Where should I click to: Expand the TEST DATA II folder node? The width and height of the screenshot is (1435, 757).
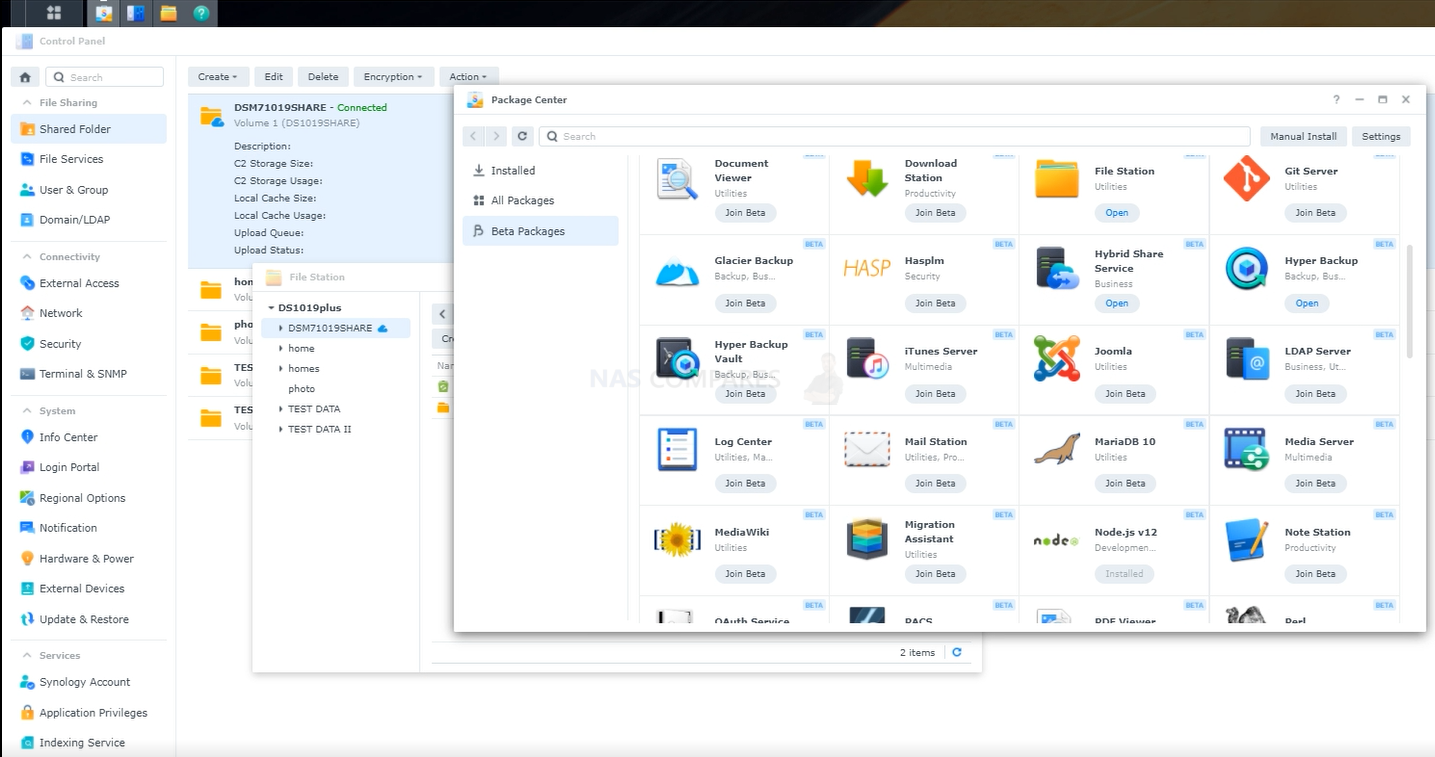(281, 429)
